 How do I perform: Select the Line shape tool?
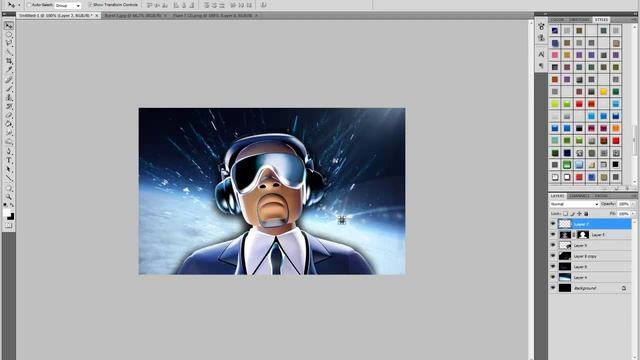9,178
